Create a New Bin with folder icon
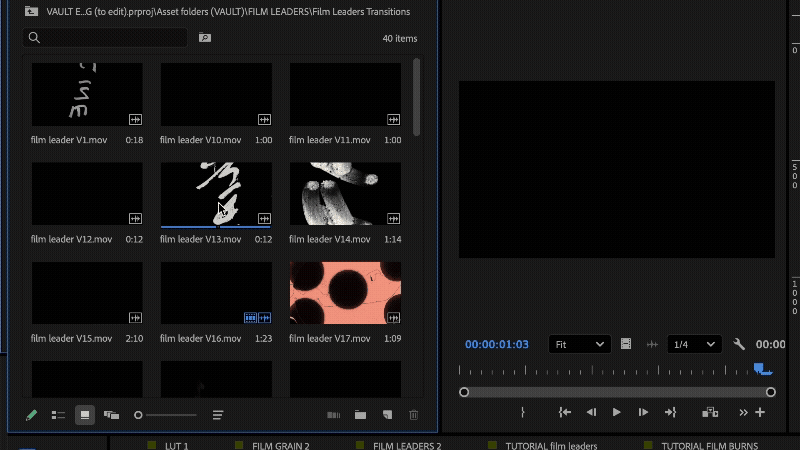This screenshot has height=450, width=800. (360, 415)
